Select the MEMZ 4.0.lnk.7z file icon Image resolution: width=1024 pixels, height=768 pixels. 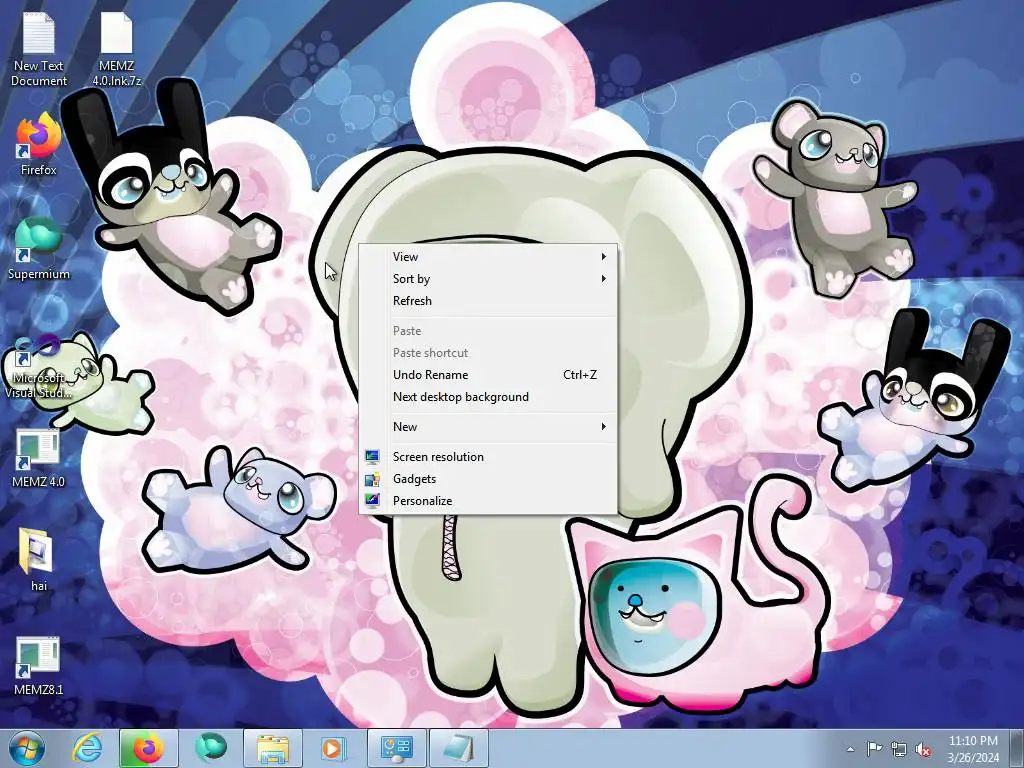(x=116, y=51)
